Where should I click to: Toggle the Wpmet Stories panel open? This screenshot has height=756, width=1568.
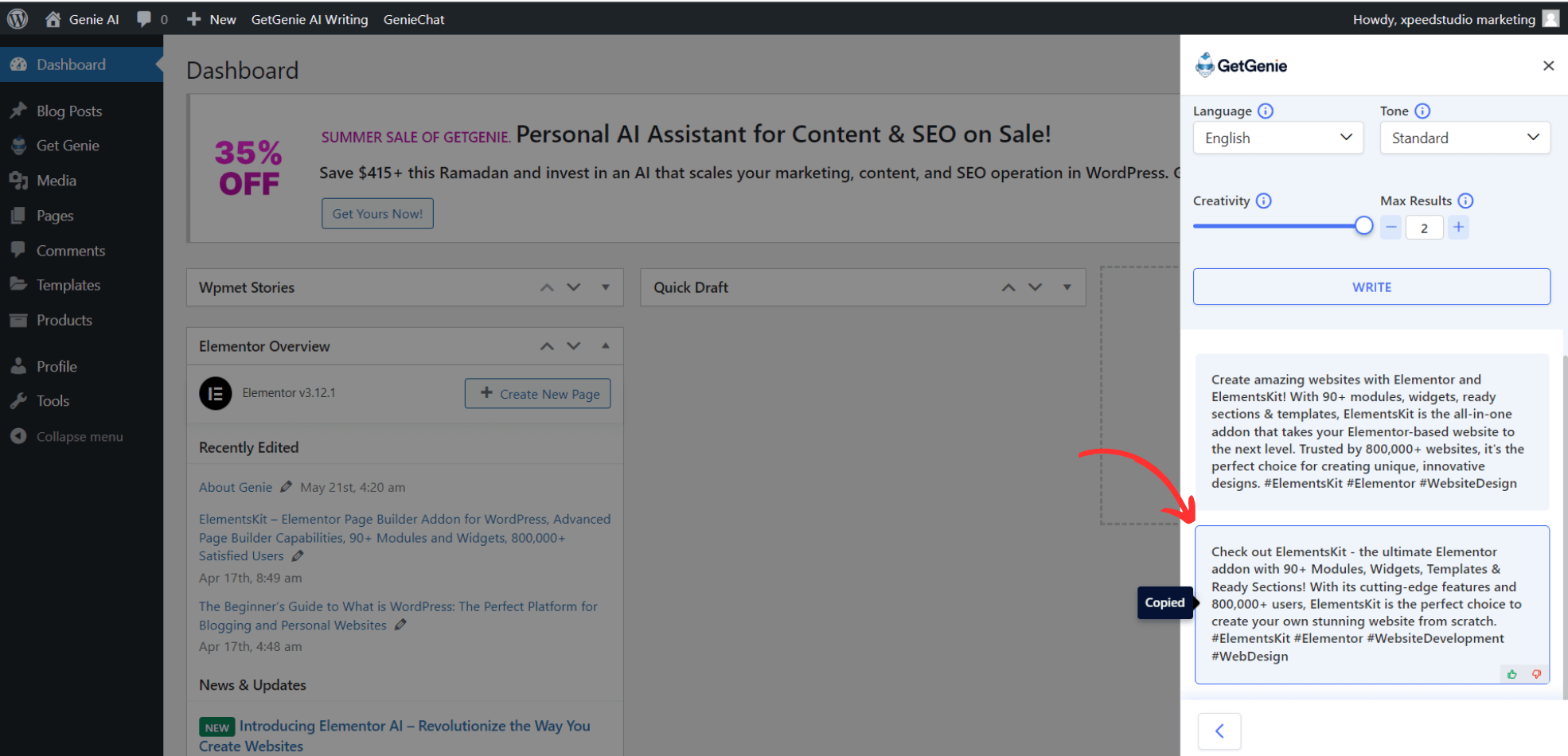pos(606,287)
